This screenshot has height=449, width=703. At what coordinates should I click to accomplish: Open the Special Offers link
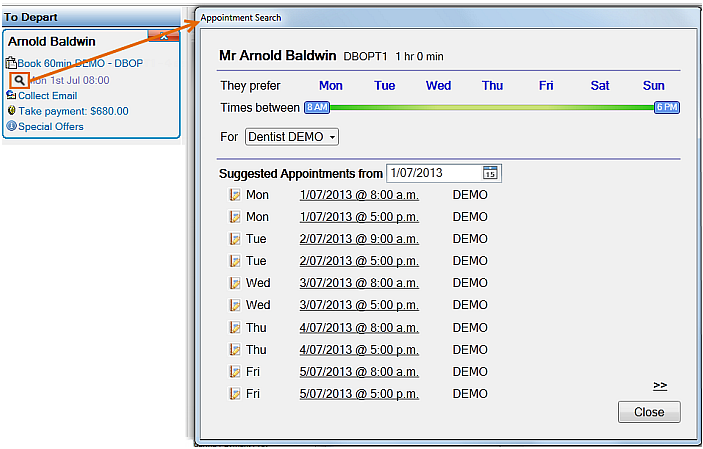[51, 126]
